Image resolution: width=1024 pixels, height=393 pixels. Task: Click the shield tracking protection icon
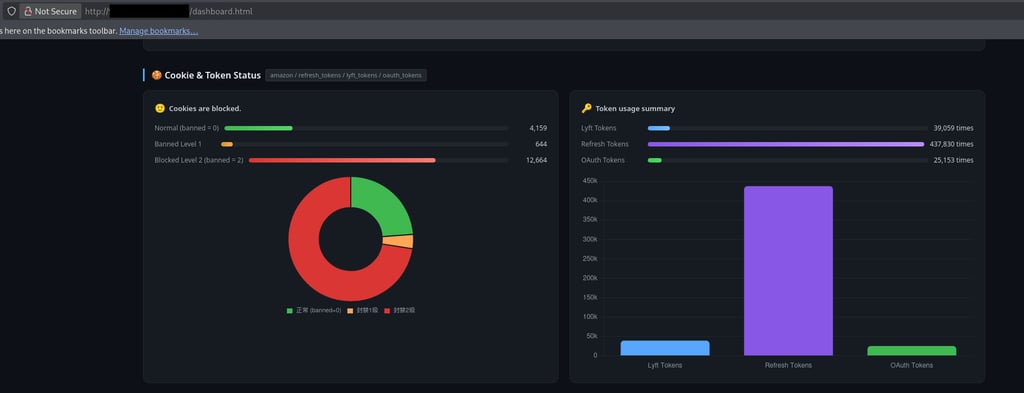(x=11, y=11)
